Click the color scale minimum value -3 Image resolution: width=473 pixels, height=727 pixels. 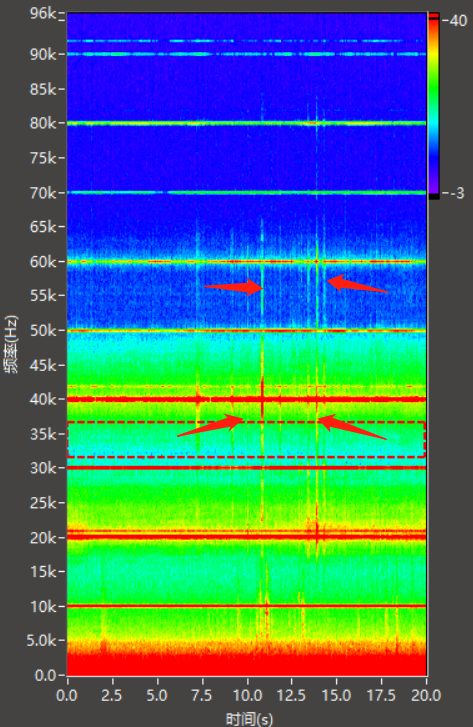coord(456,193)
